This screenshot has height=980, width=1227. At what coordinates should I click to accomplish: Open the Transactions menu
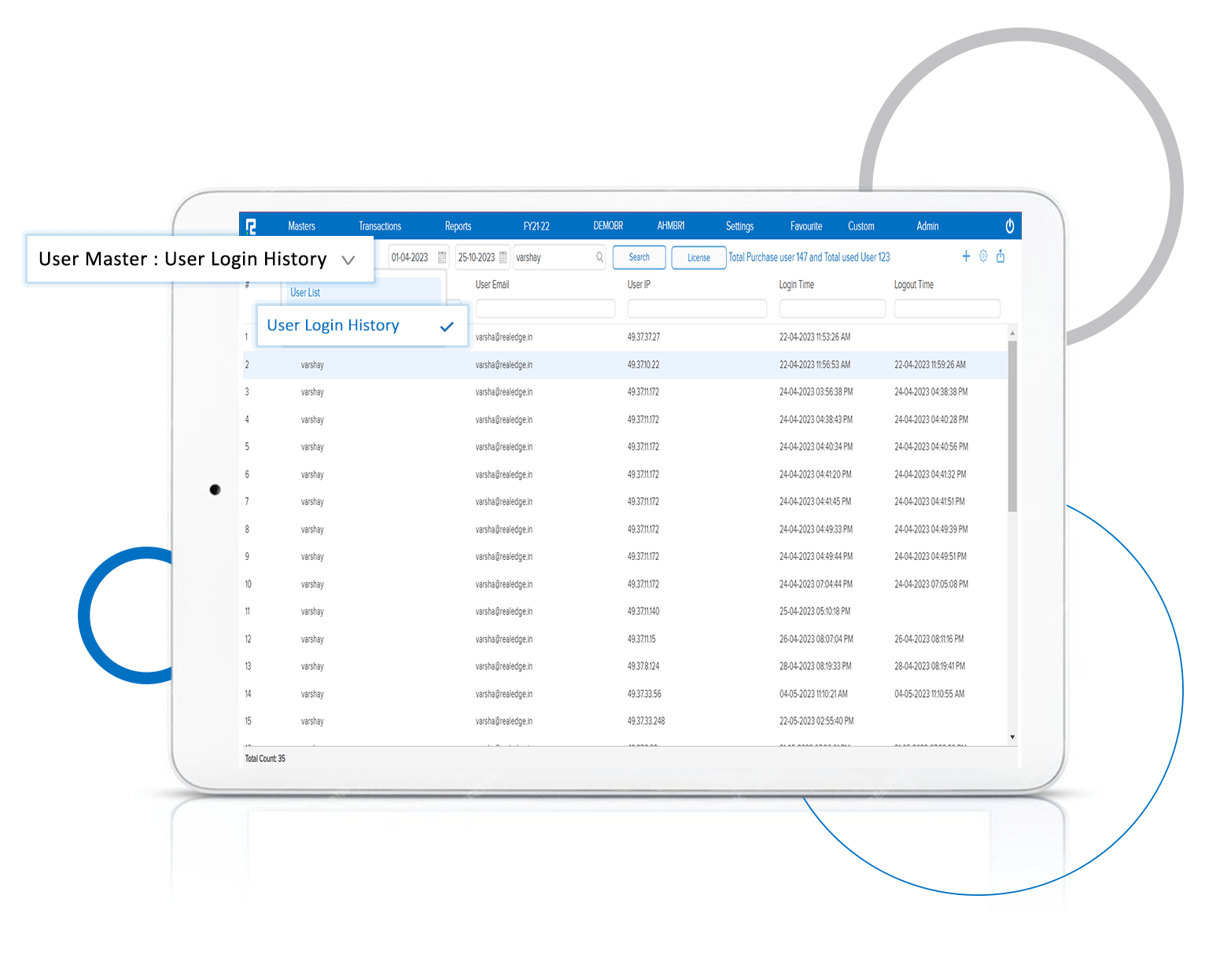pos(380,226)
